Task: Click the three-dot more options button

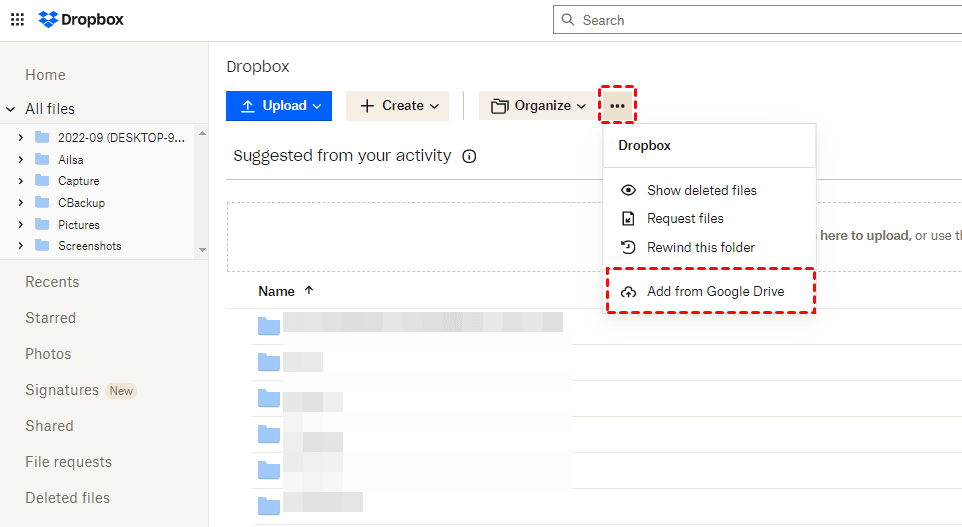Action: [x=617, y=105]
